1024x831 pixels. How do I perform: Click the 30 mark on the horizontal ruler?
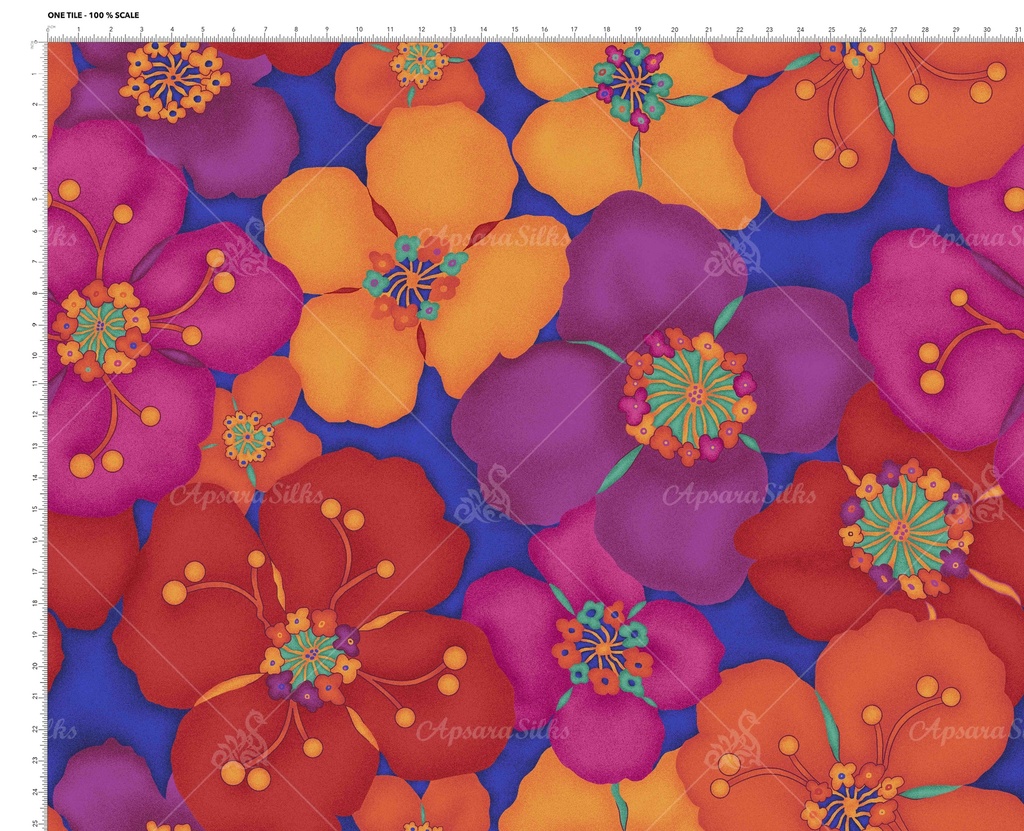(987, 29)
